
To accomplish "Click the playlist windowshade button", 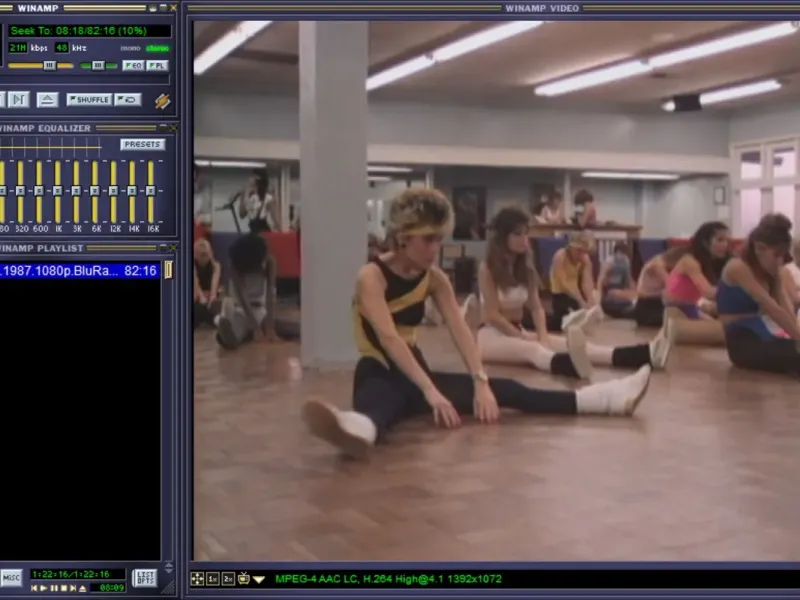I will (163, 248).
